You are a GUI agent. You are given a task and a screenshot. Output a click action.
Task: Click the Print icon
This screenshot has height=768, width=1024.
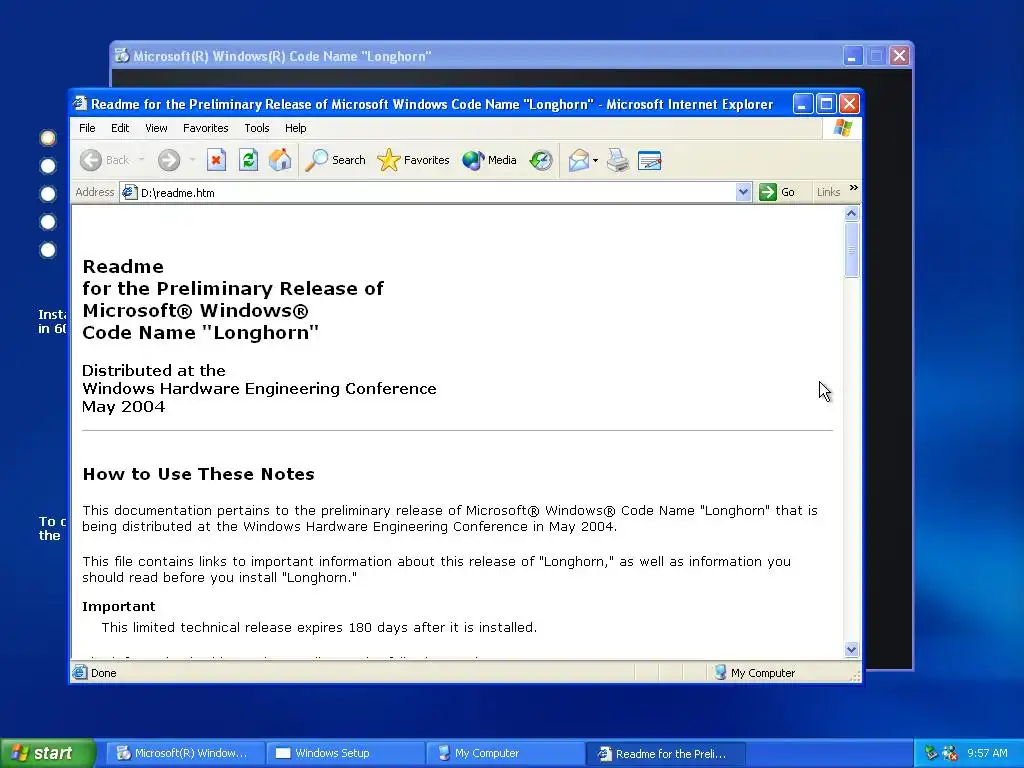click(x=618, y=160)
